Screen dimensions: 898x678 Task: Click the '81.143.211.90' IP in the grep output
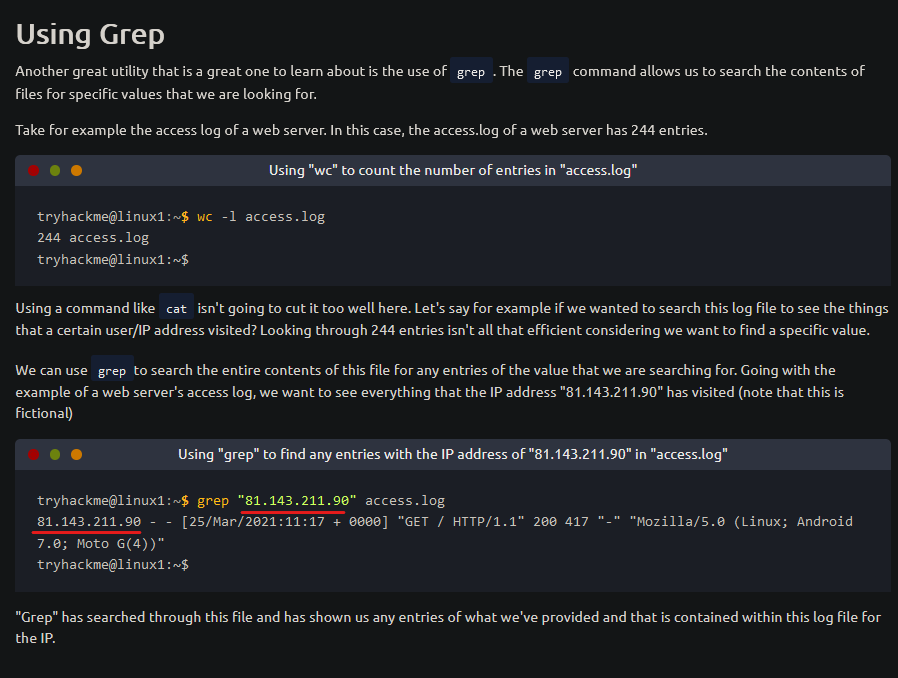pyautogui.click(x=89, y=522)
